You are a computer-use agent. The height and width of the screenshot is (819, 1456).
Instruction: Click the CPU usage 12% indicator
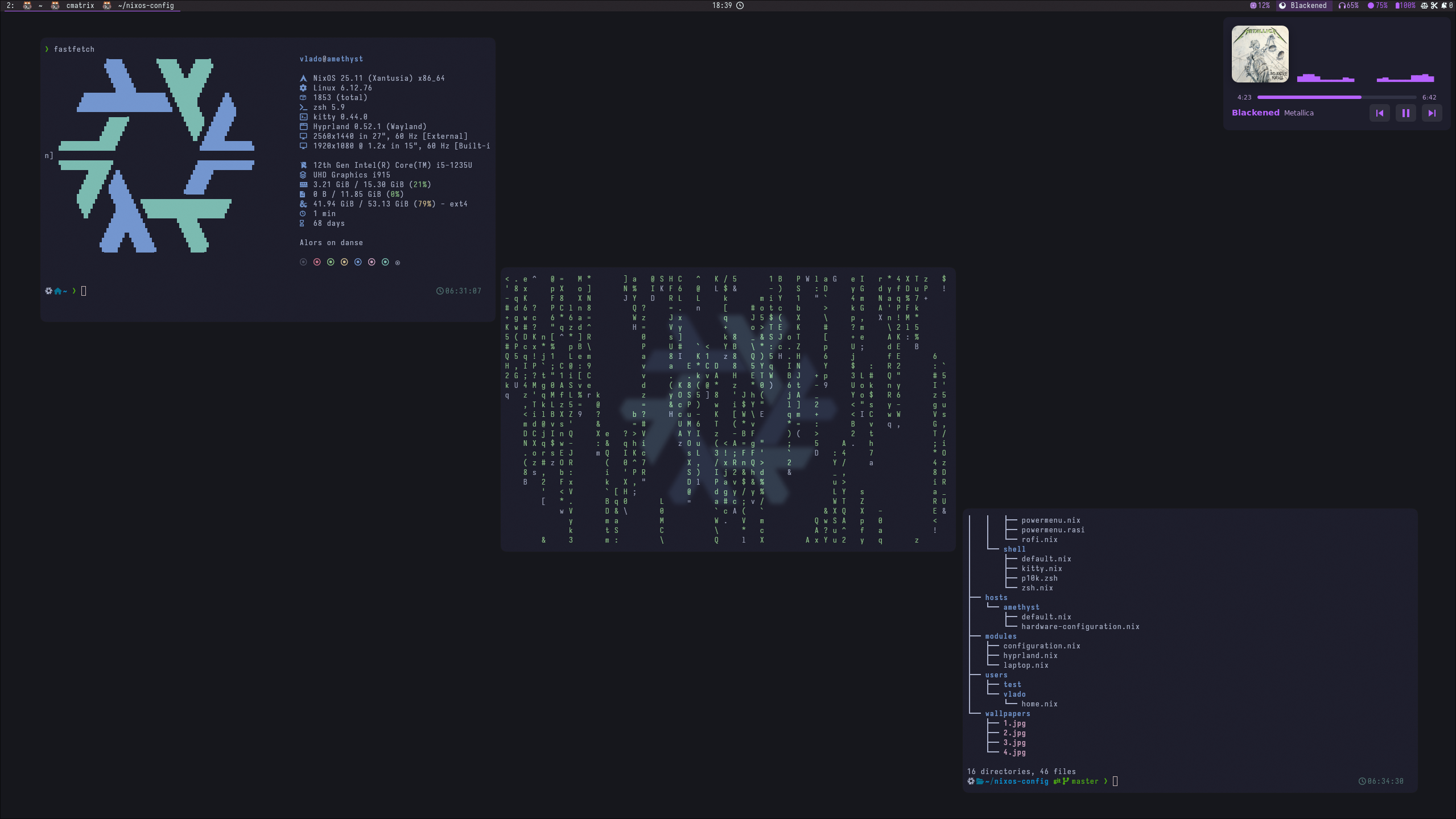pyautogui.click(x=1260, y=6)
